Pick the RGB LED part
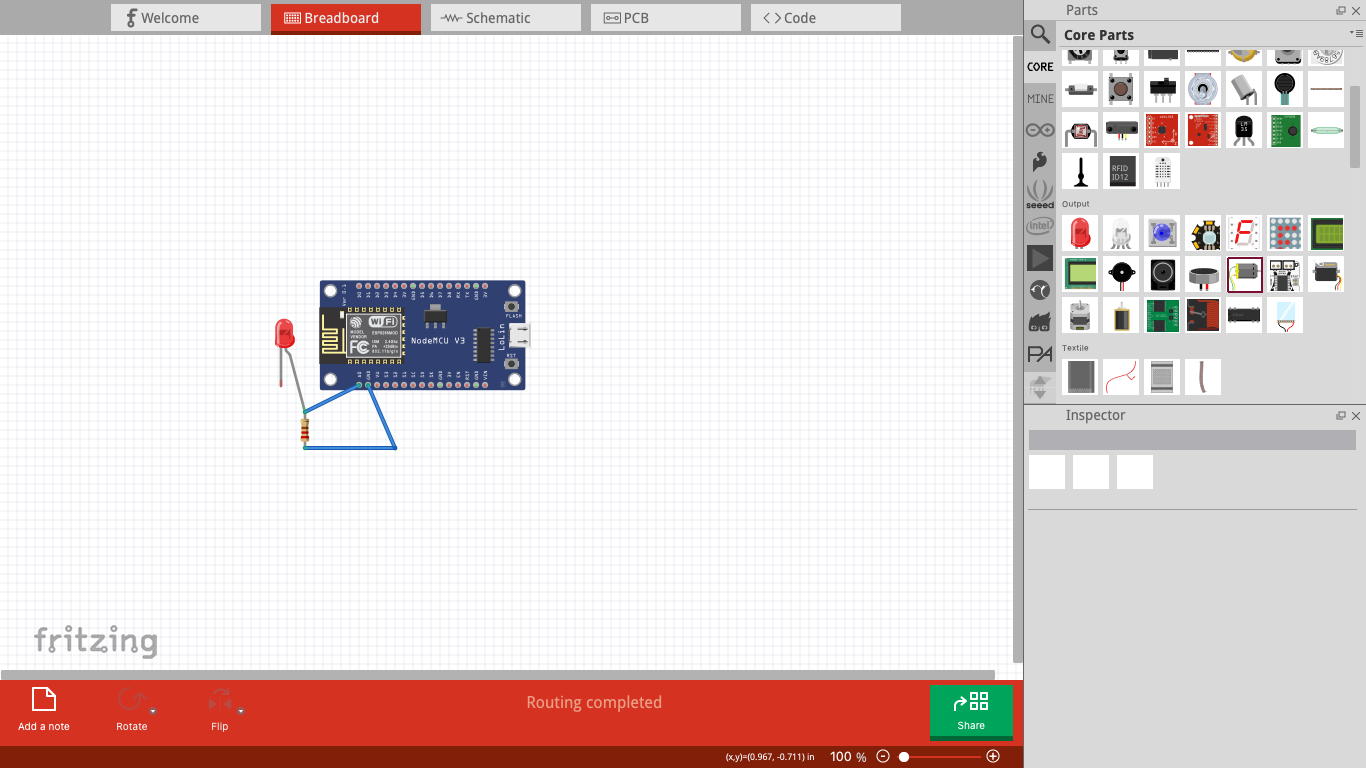 [1121, 233]
